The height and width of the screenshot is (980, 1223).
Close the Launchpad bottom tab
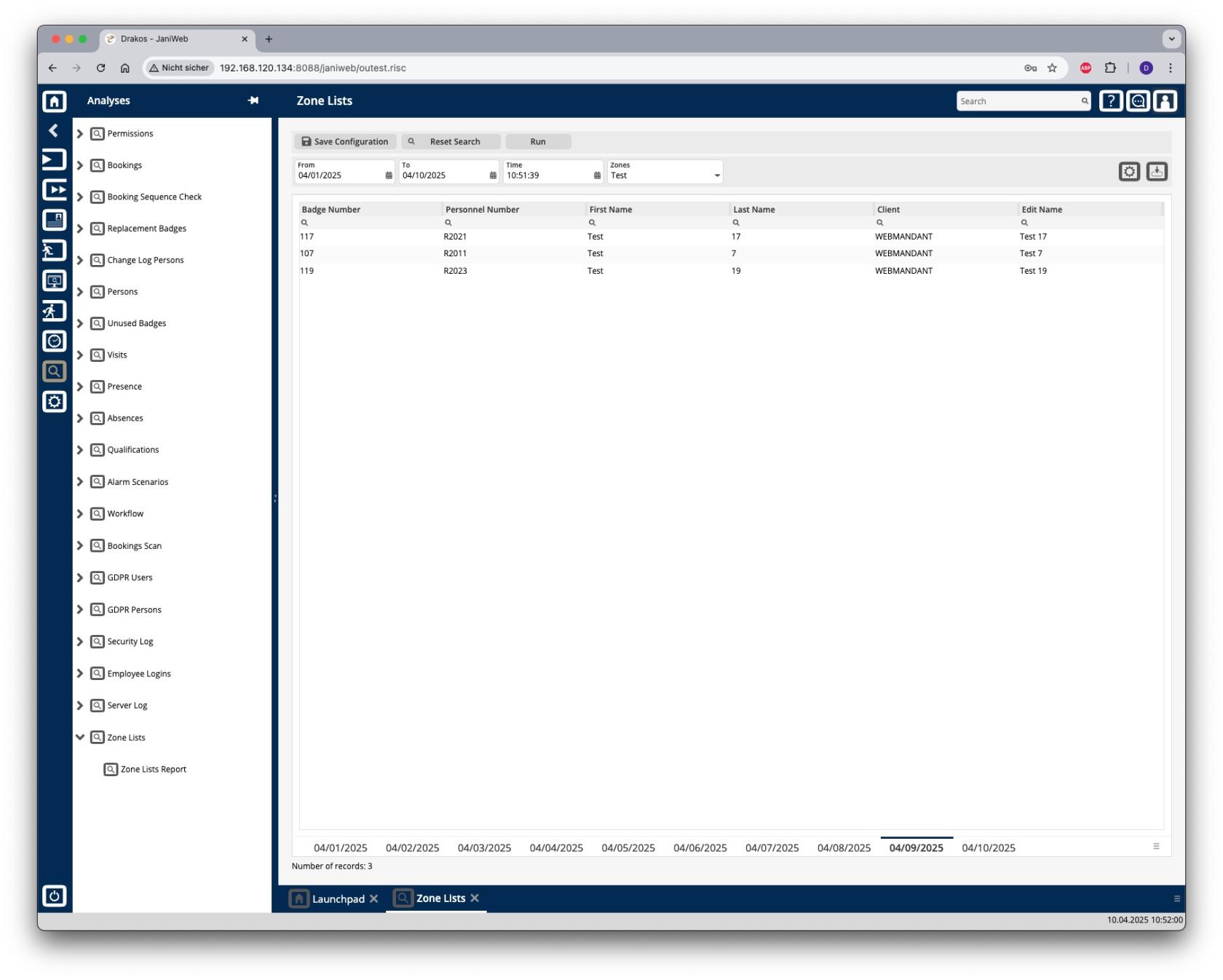pyautogui.click(x=373, y=899)
